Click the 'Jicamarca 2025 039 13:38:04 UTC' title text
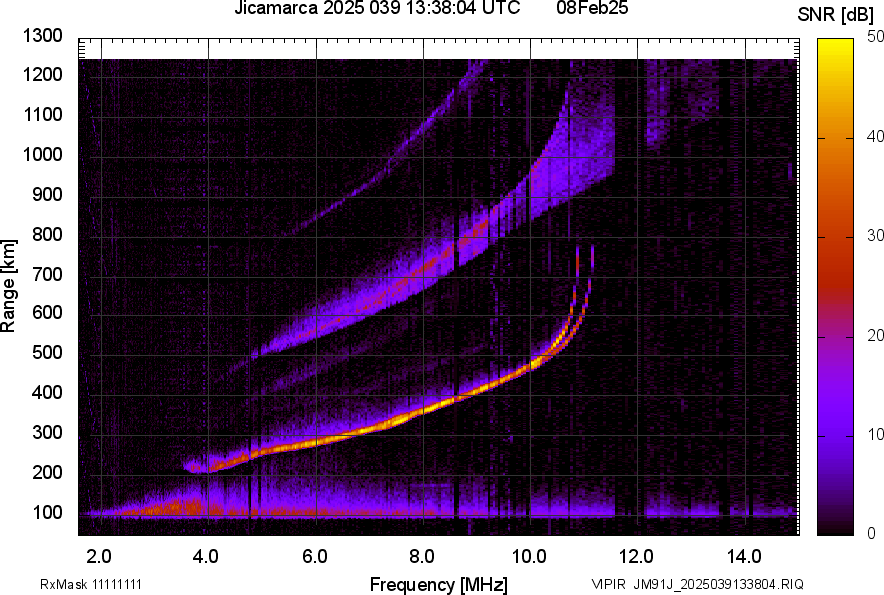Viewport: 884px width, 595px height. pos(377,8)
